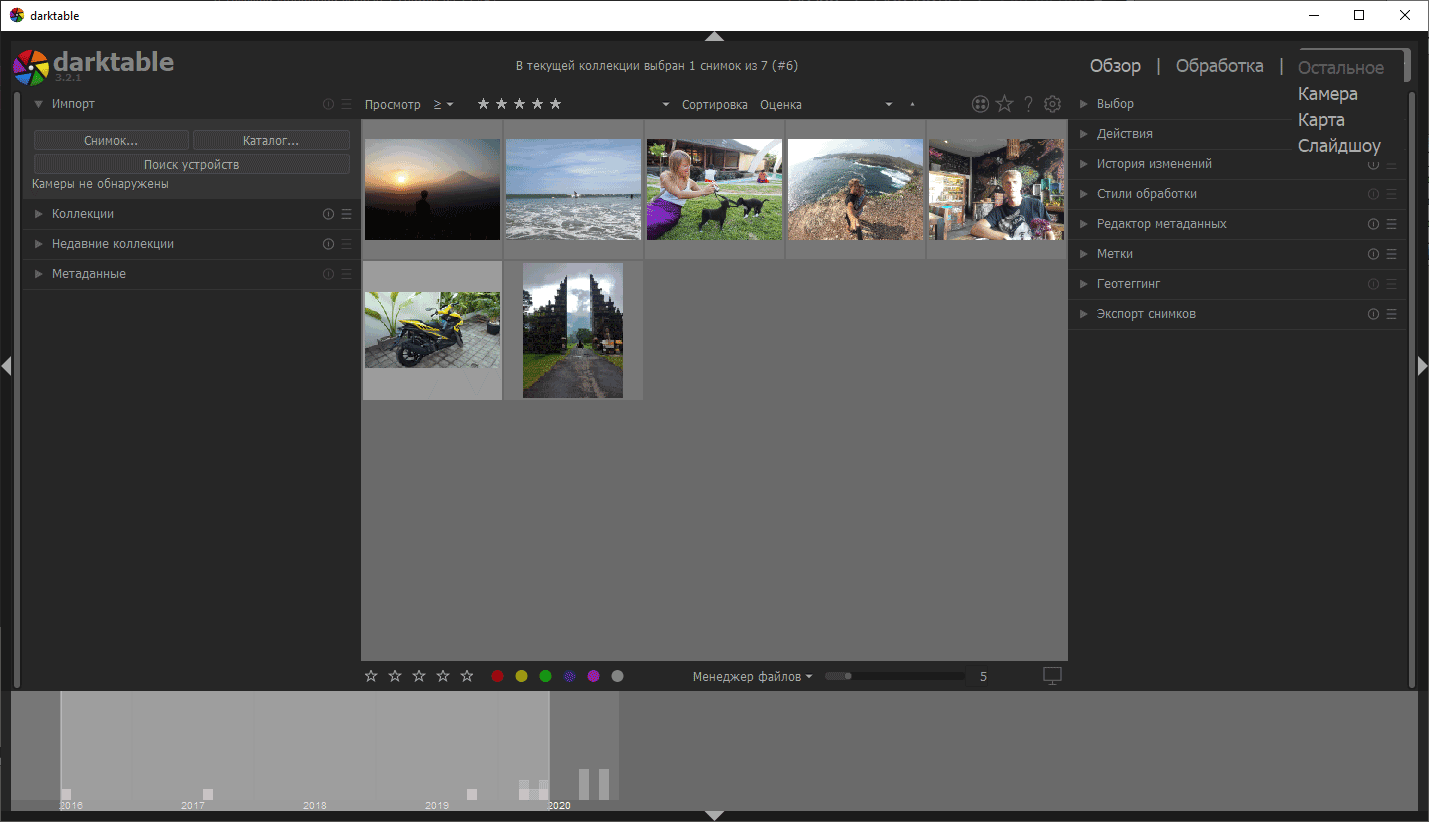Click reset icon of Метаданные module

coord(329,274)
